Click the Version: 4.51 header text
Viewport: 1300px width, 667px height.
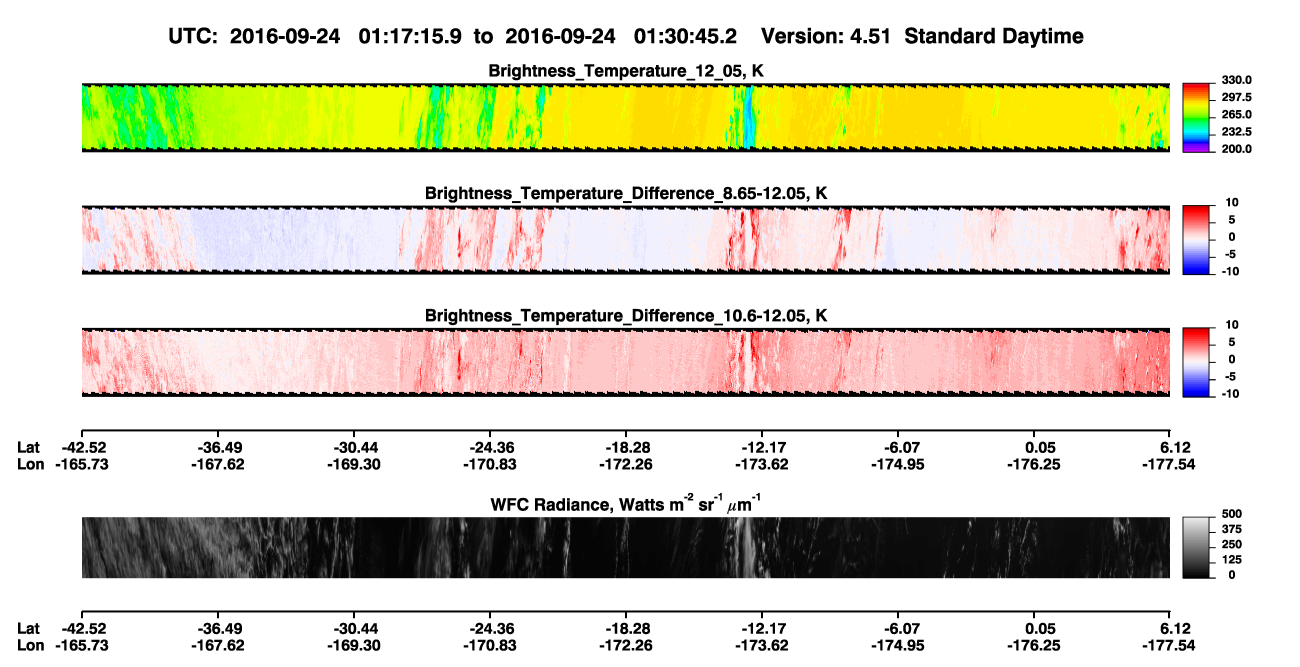tap(826, 37)
